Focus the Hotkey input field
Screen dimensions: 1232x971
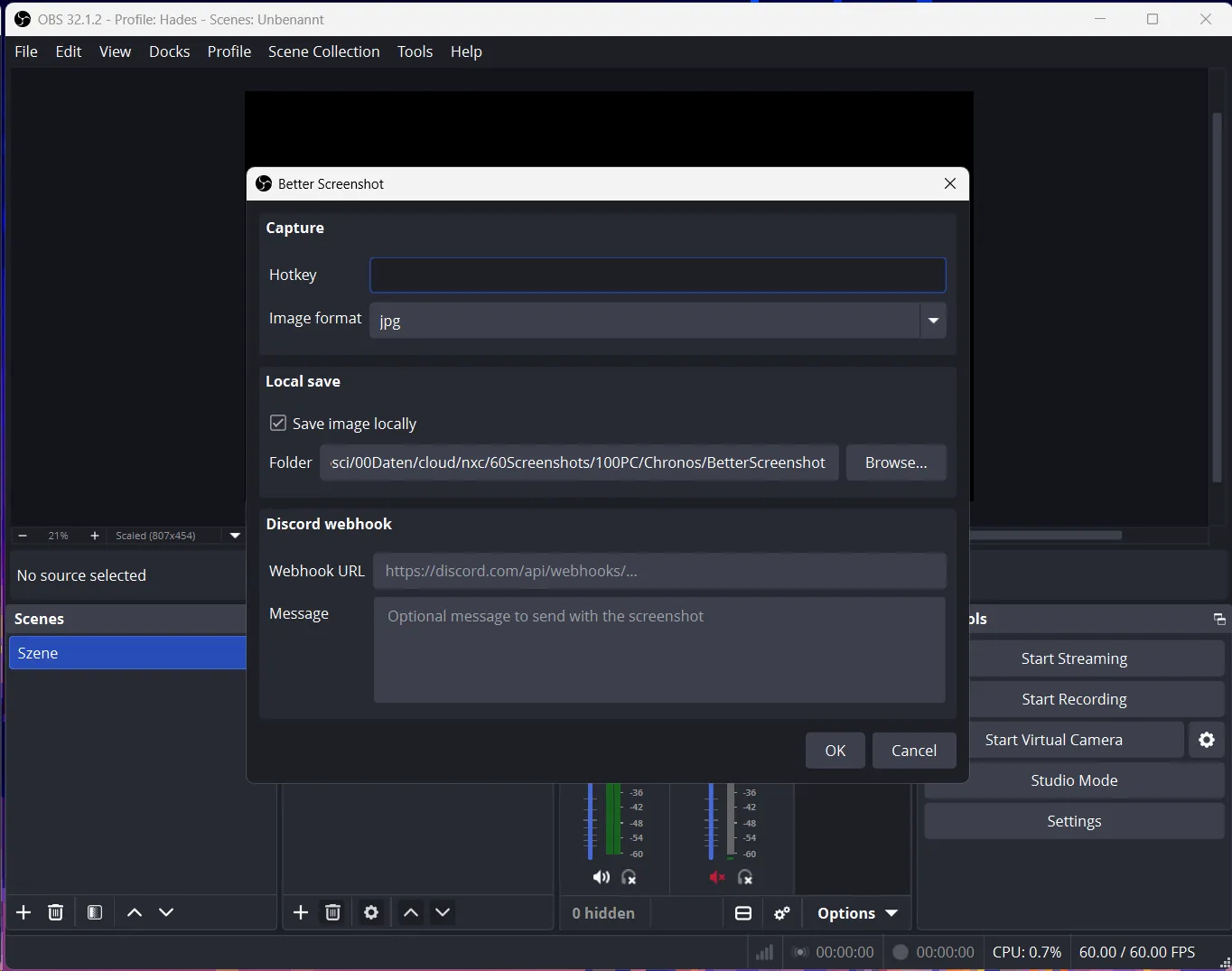pos(658,275)
